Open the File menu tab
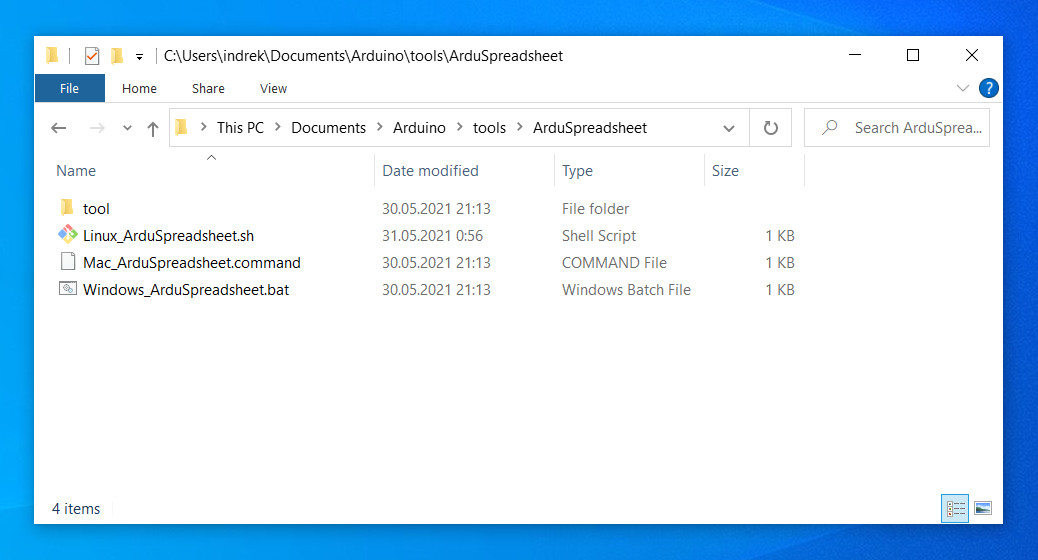Image resolution: width=1038 pixels, height=560 pixels. click(69, 88)
